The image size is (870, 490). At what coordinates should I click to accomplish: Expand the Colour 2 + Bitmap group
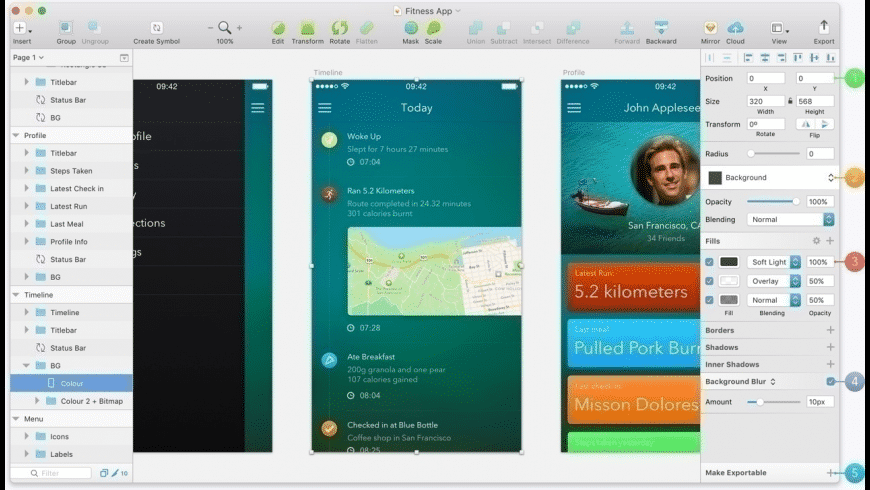[x=37, y=401]
